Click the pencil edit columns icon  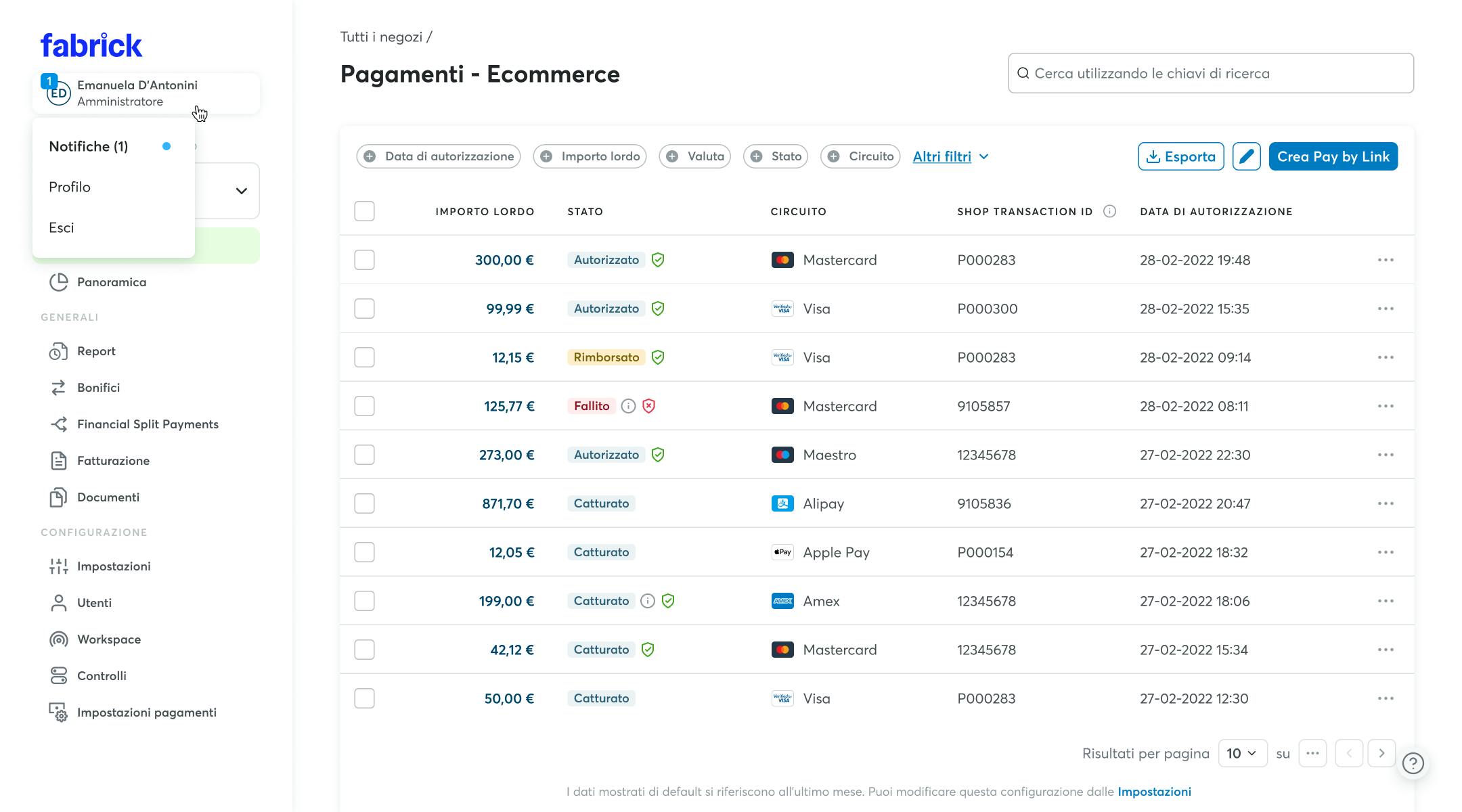pyautogui.click(x=1246, y=156)
